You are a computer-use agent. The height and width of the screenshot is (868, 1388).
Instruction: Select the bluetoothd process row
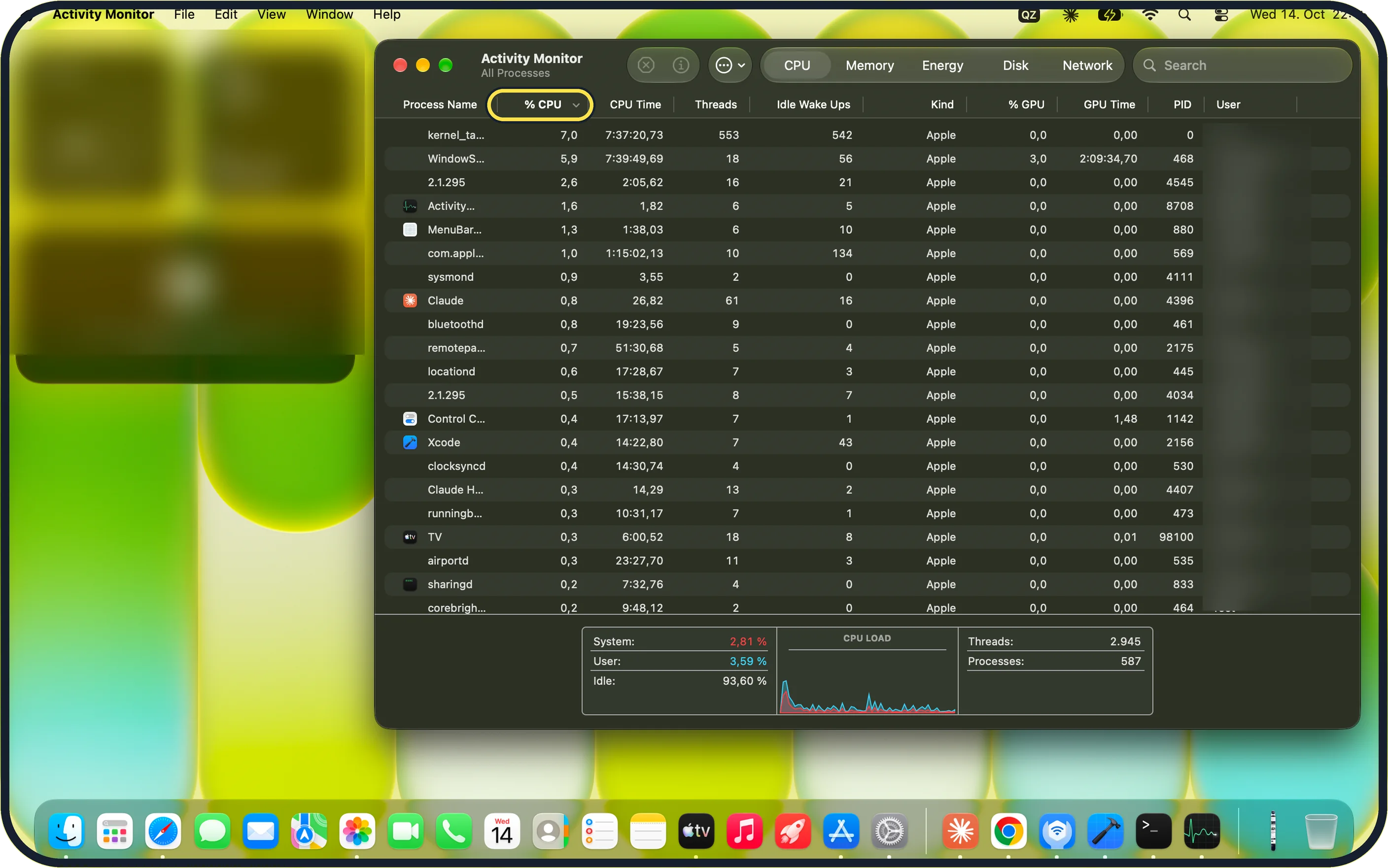click(867, 324)
